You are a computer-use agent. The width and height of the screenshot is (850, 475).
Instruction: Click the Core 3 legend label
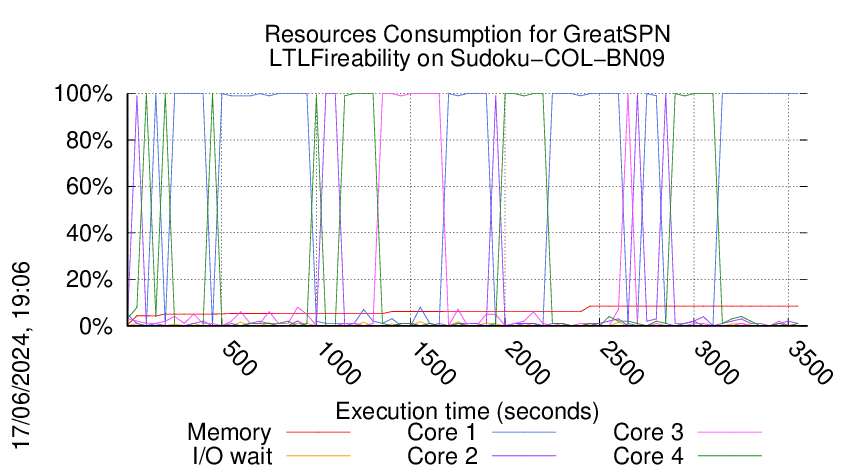tap(648, 433)
